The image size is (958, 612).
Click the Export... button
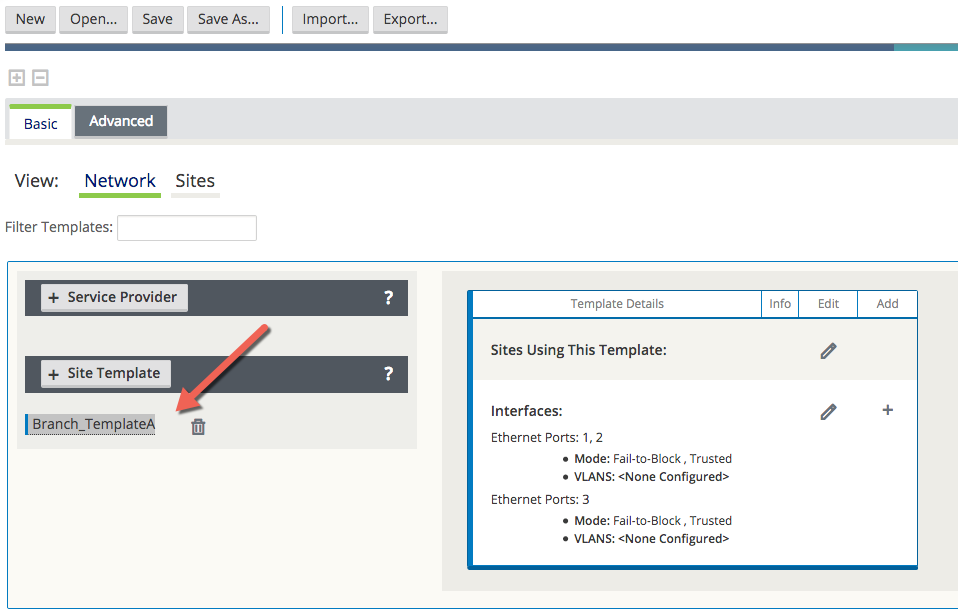pos(410,19)
